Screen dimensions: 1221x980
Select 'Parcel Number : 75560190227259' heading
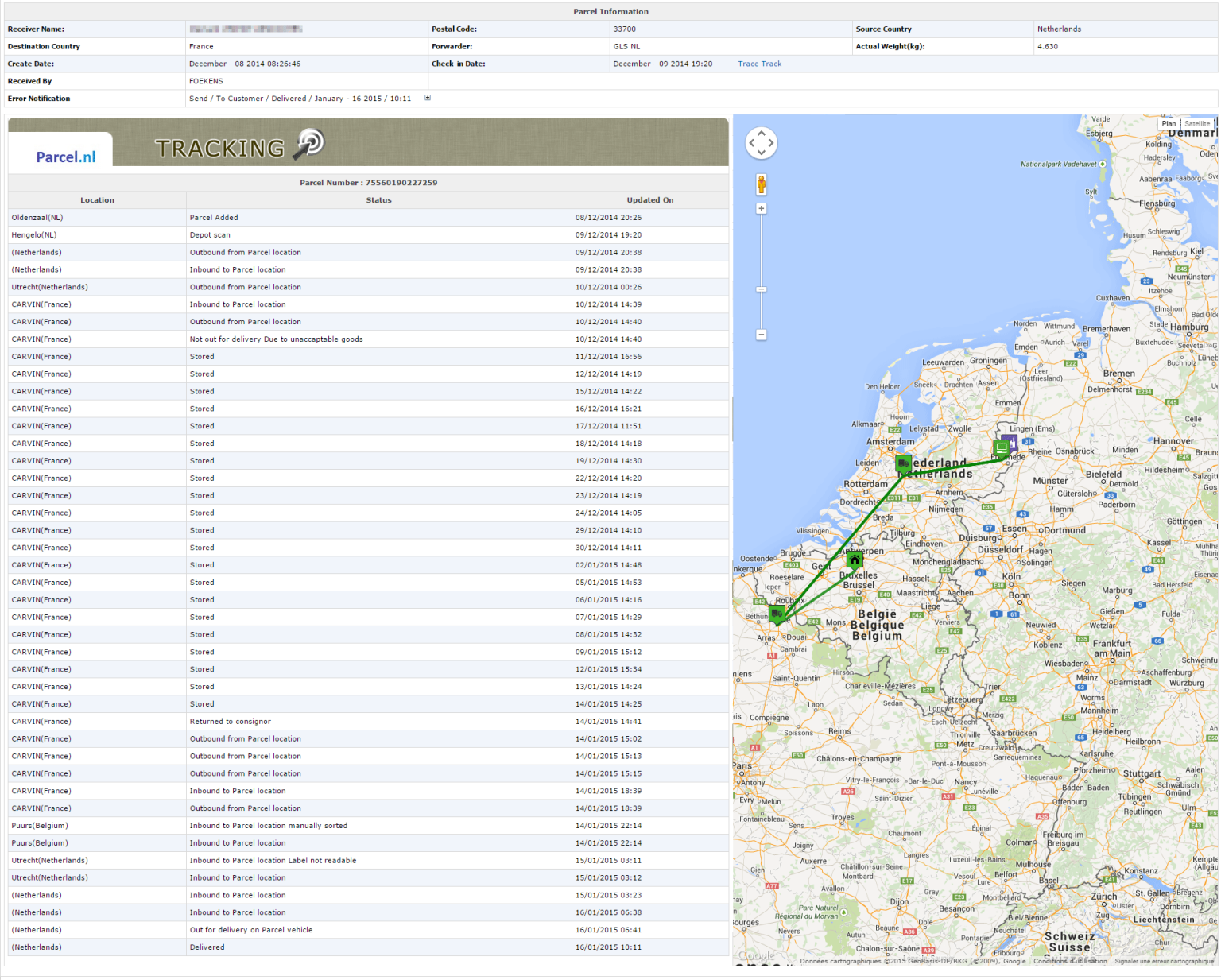click(368, 183)
